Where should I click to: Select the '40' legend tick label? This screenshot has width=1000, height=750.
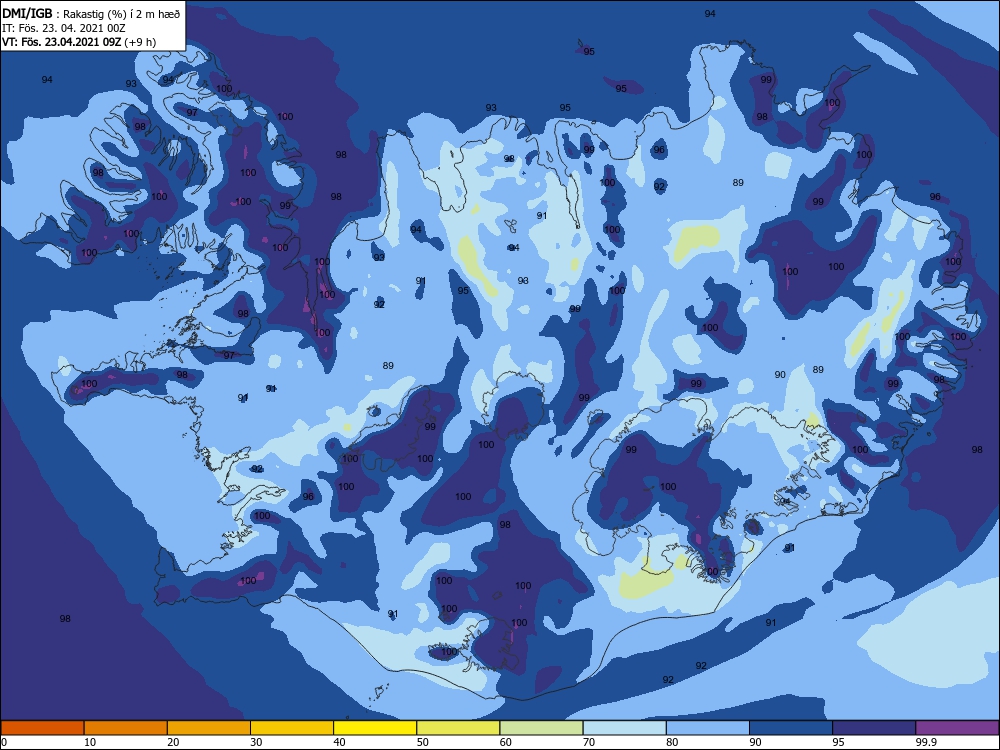point(340,742)
